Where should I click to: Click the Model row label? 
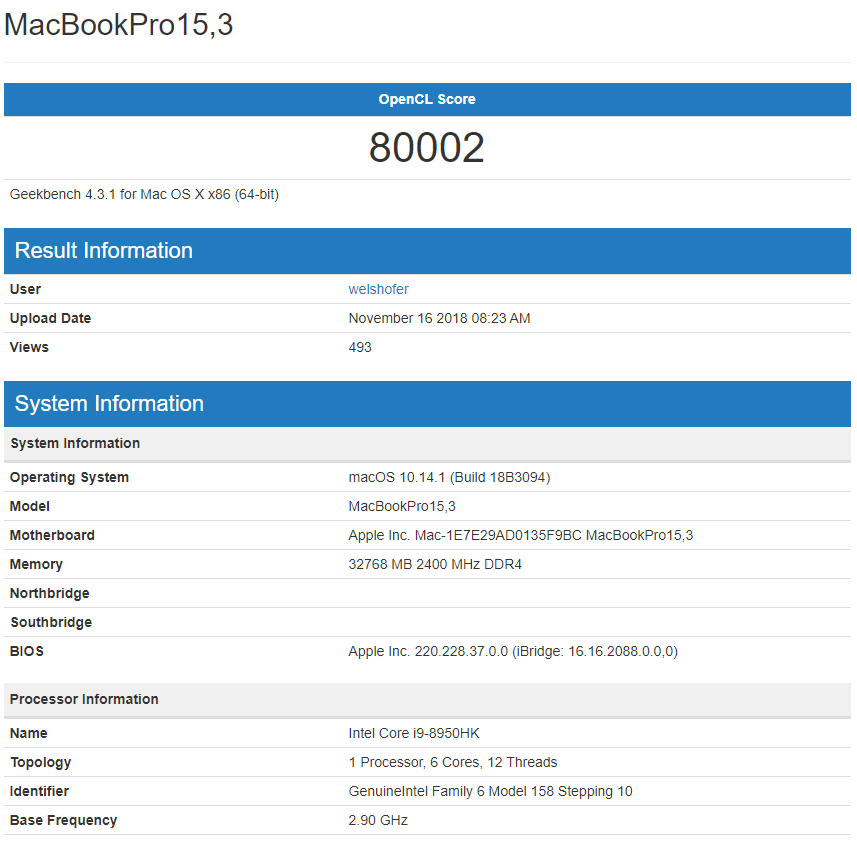[x=30, y=506]
